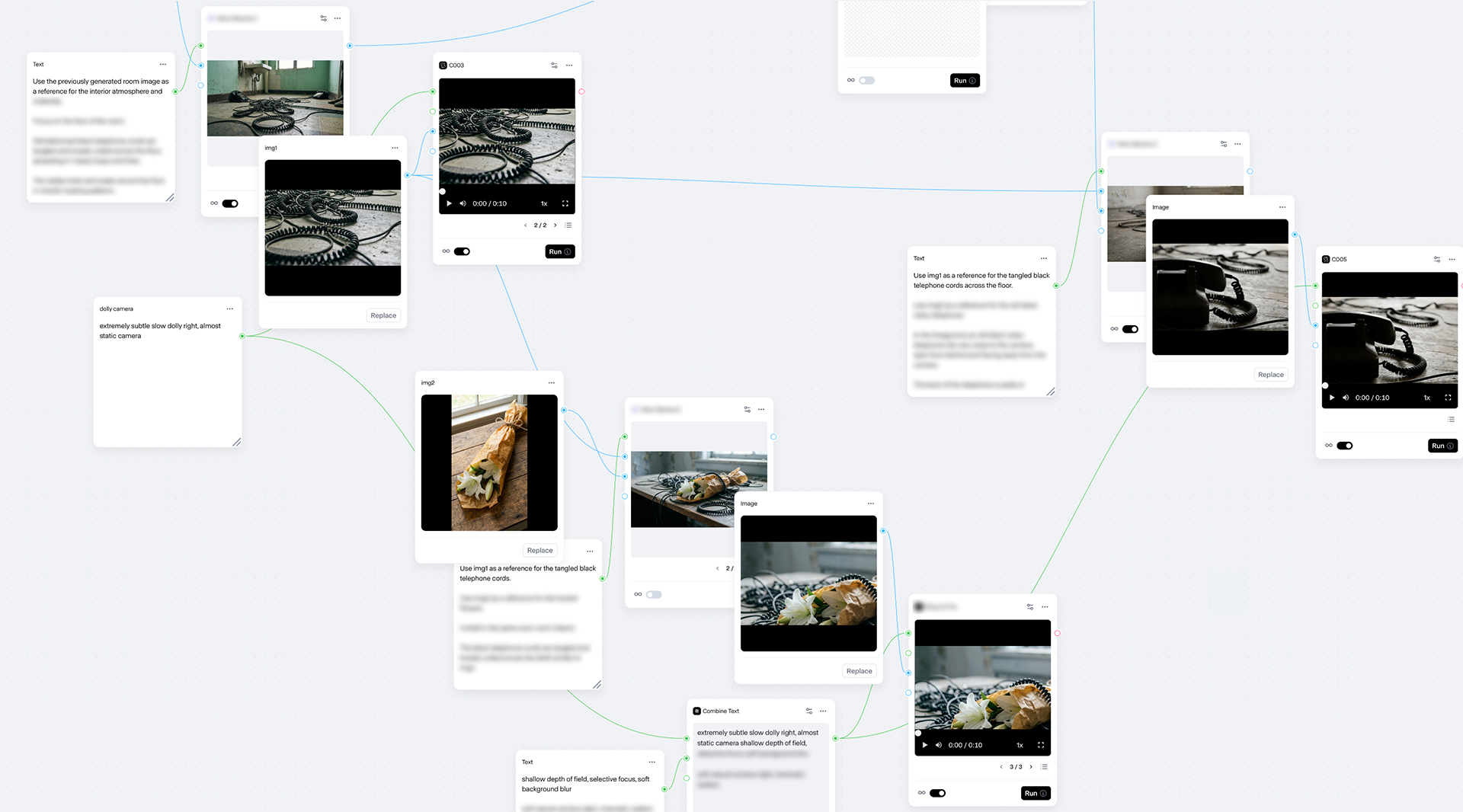
Task: Click the C005 node logo icon
Action: 1326,260
